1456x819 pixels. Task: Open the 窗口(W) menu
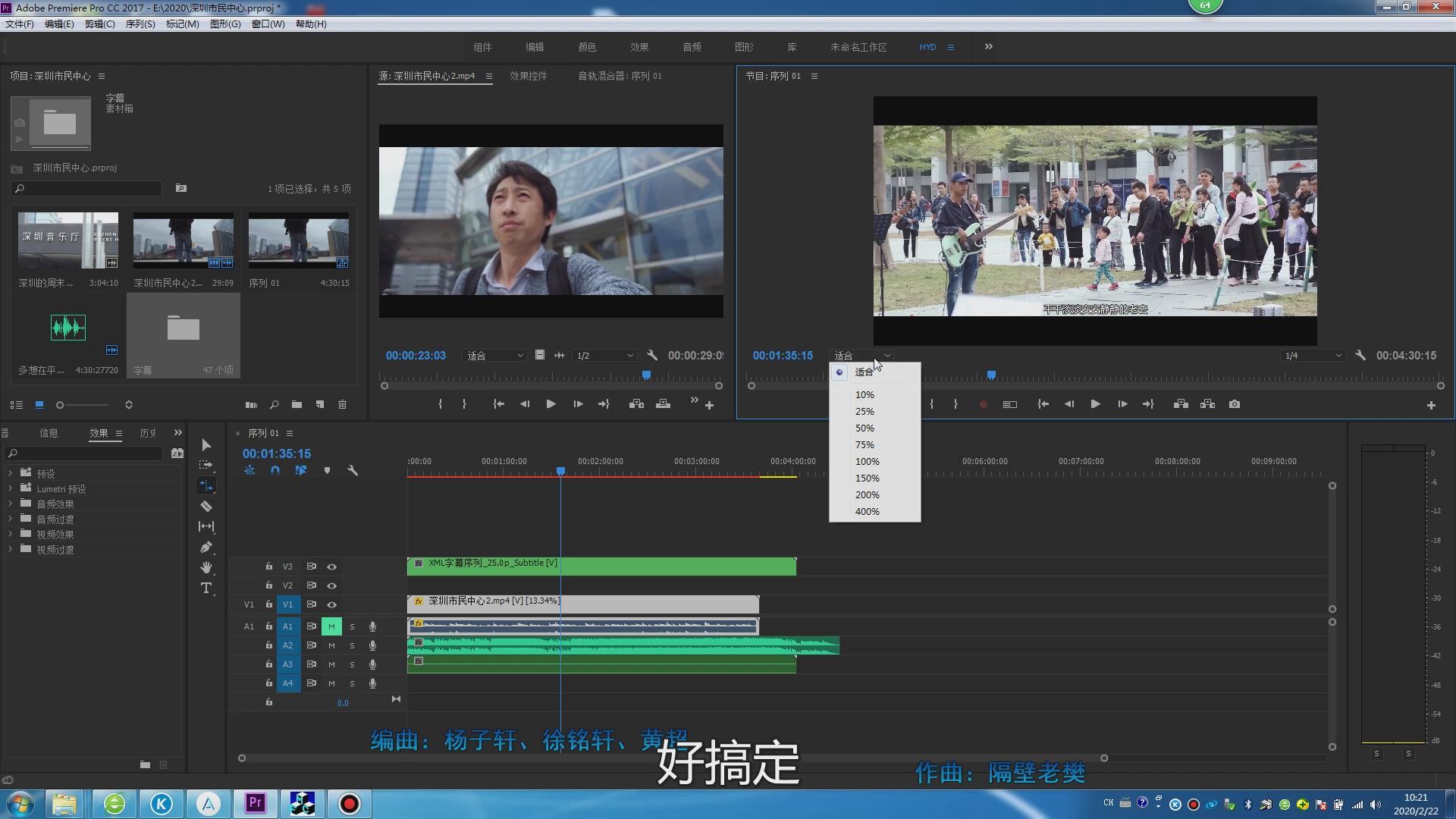click(x=268, y=24)
